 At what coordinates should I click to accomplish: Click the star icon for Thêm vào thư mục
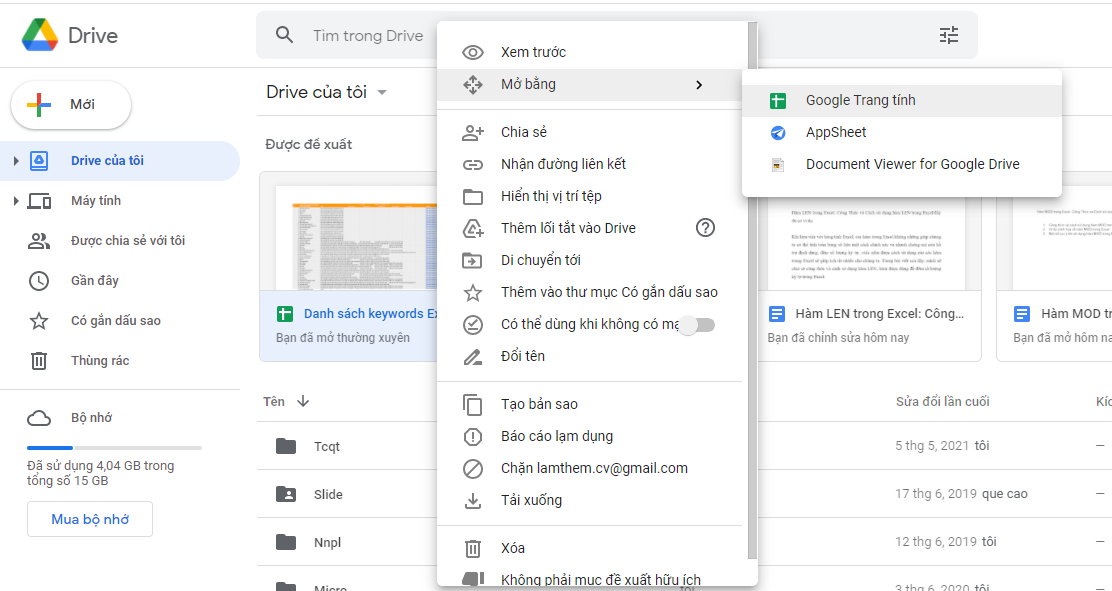click(472, 292)
